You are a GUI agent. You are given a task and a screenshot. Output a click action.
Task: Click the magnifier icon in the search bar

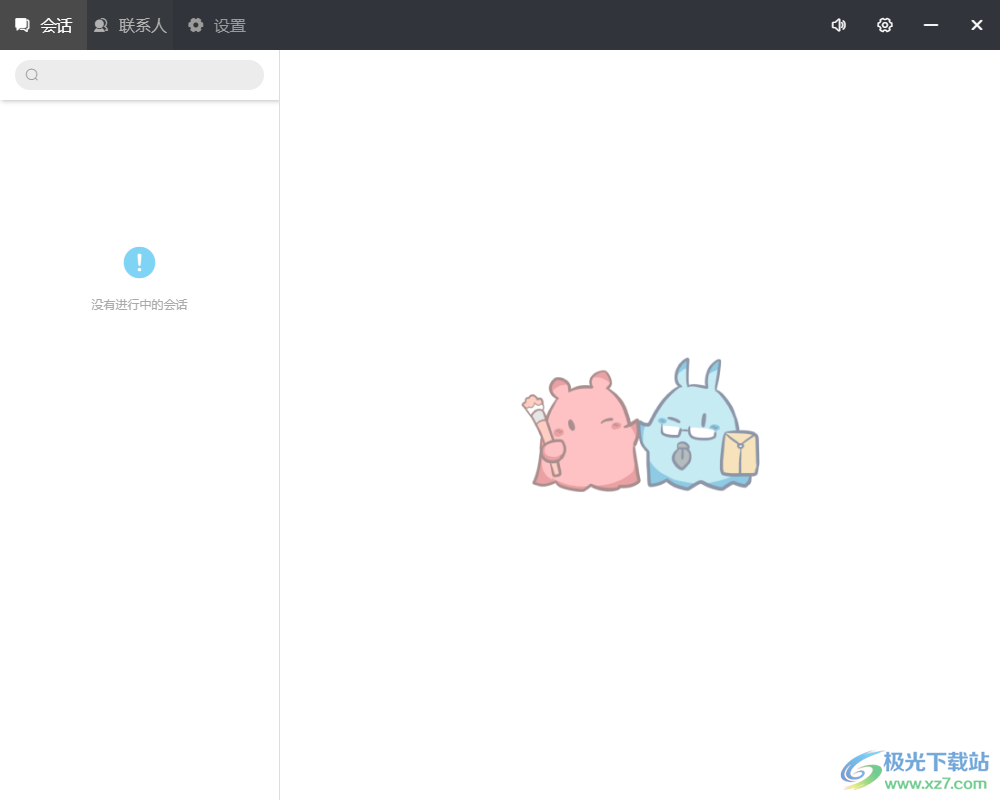pos(31,74)
